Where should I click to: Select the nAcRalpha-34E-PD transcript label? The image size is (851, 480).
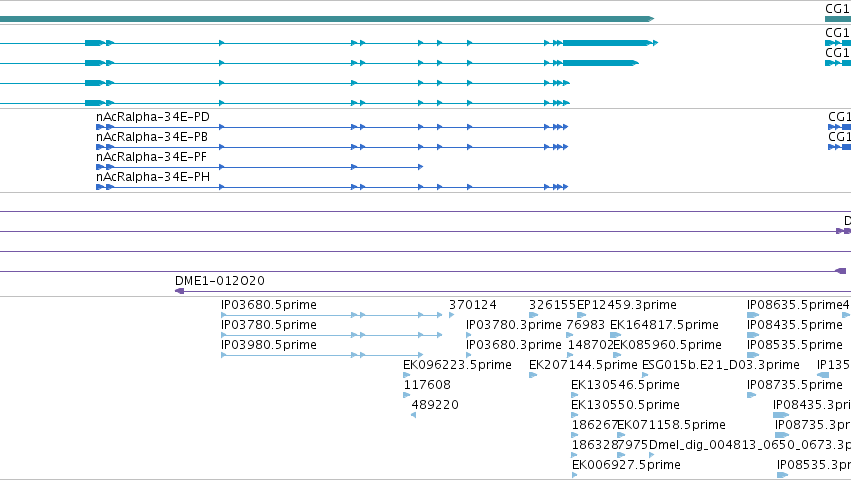pyautogui.click(x=153, y=117)
